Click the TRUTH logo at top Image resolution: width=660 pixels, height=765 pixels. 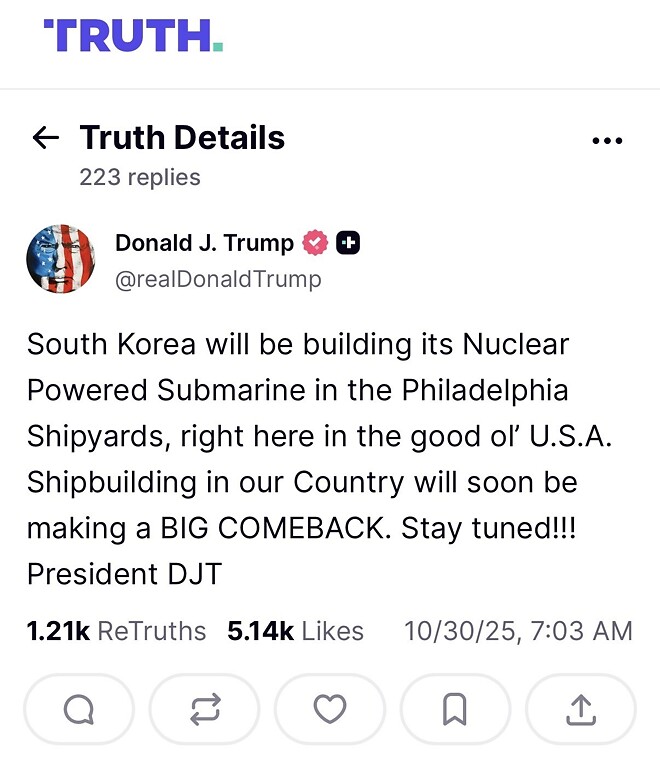click(133, 35)
